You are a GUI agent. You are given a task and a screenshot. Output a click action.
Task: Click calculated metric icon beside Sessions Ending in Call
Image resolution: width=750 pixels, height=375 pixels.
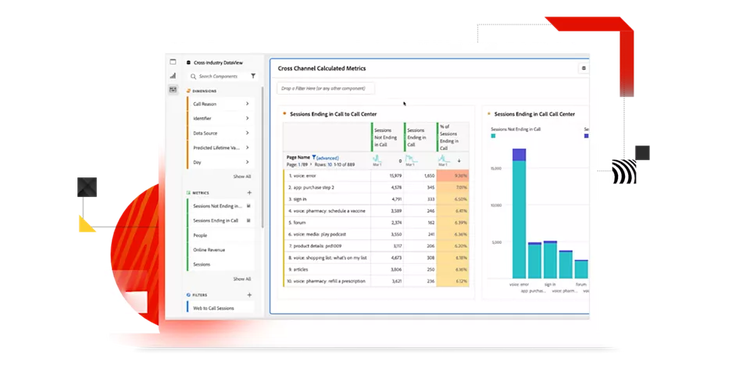[x=248, y=221]
